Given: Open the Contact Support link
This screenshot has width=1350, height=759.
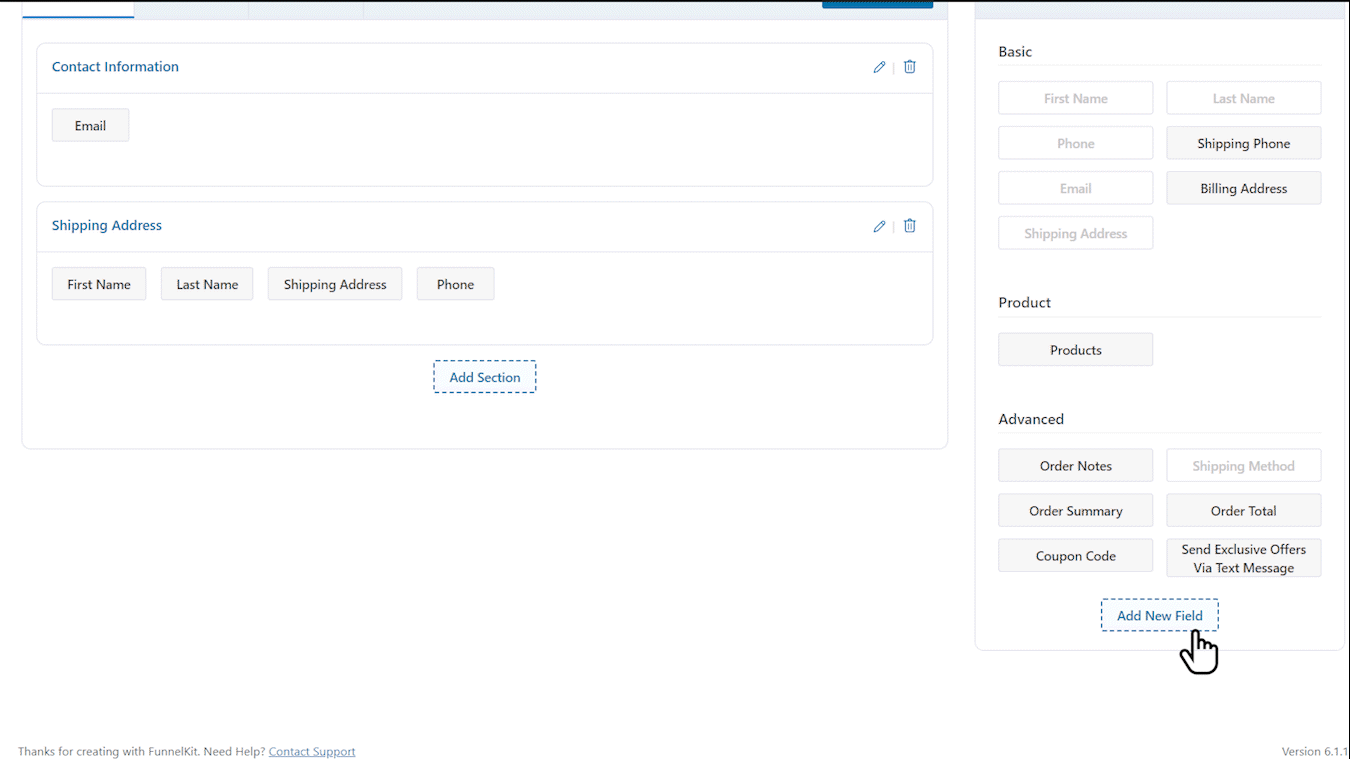Looking at the screenshot, I should [x=312, y=751].
